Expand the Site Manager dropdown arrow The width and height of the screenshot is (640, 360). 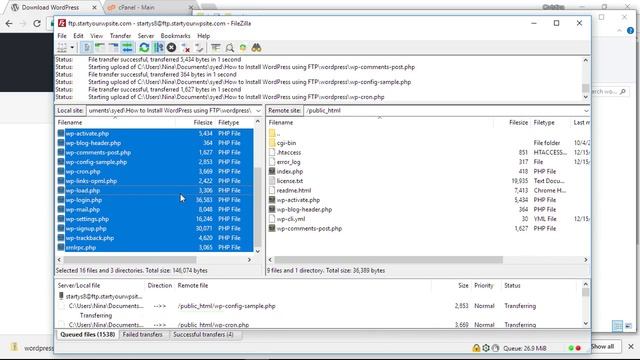[72, 48]
